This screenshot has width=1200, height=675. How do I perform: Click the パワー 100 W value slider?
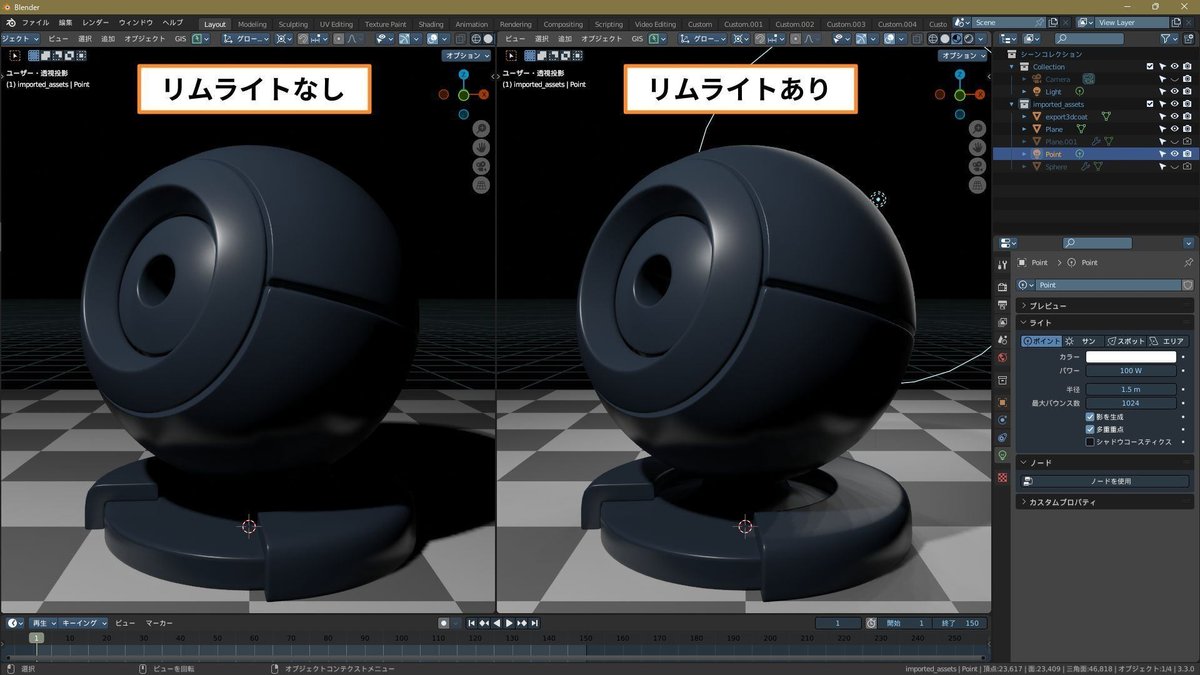pyautogui.click(x=1131, y=371)
